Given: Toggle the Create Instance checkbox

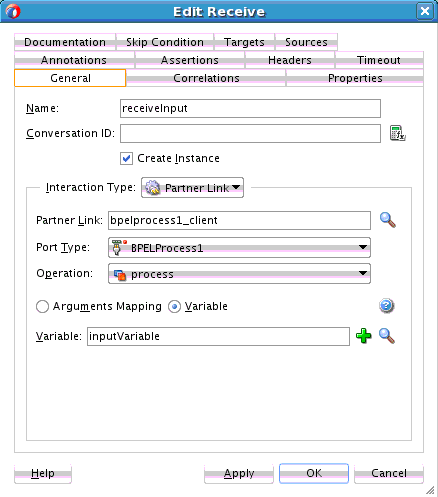Looking at the screenshot, I should pyautogui.click(x=126, y=158).
